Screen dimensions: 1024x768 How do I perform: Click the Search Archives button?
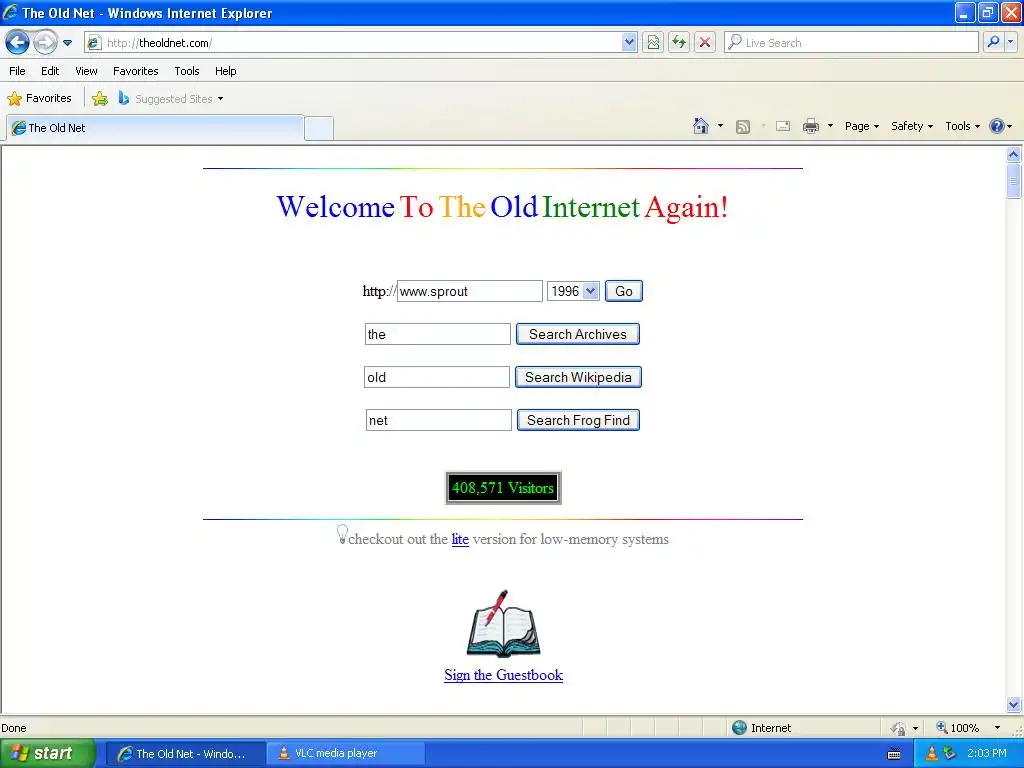[x=577, y=334]
